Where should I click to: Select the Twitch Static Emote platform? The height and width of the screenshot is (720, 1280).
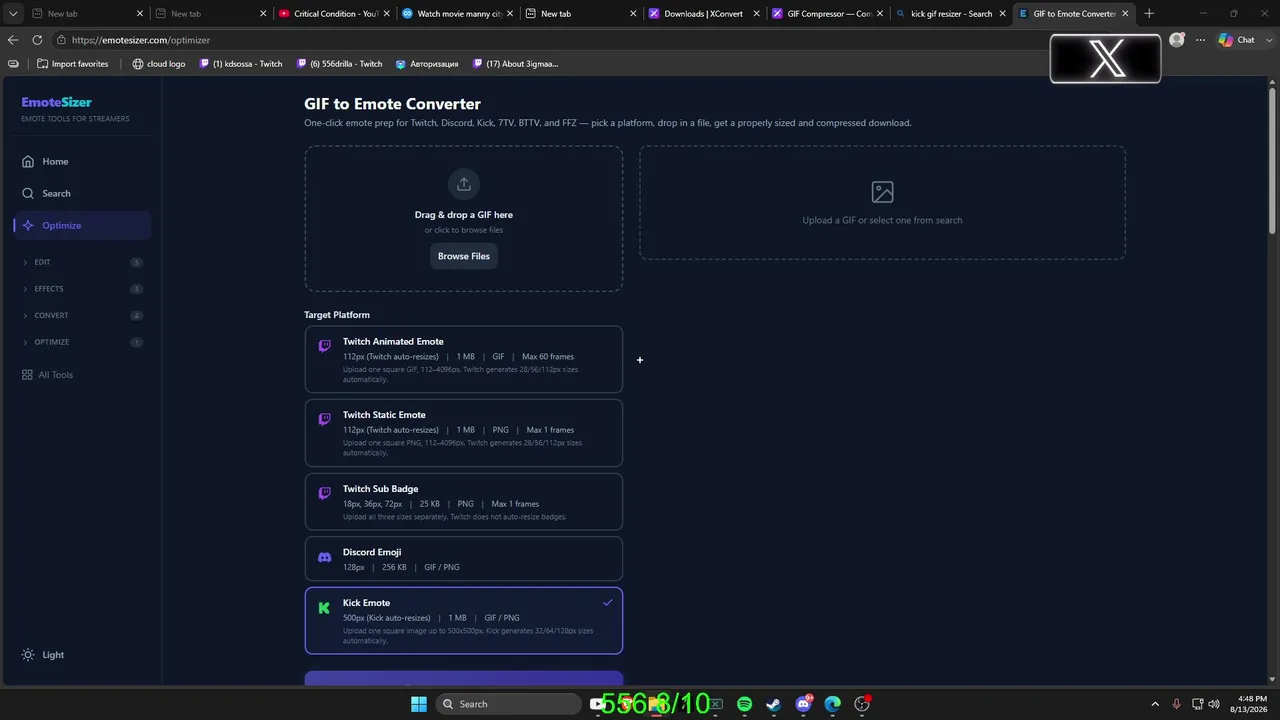click(463, 433)
